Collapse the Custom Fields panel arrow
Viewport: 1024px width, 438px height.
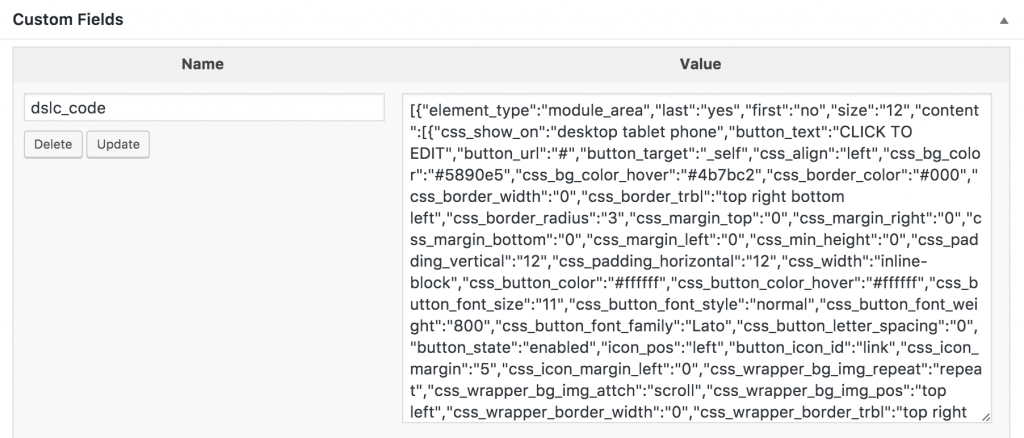pyautogui.click(x=1004, y=20)
